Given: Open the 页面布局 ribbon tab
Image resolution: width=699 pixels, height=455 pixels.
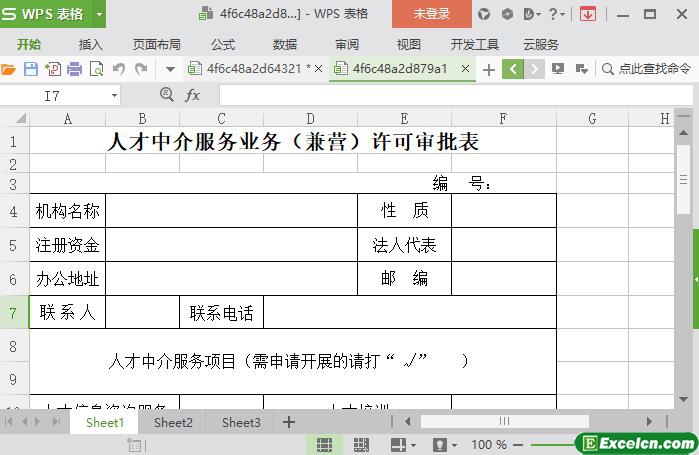Looking at the screenshot, I should (156, 45).
